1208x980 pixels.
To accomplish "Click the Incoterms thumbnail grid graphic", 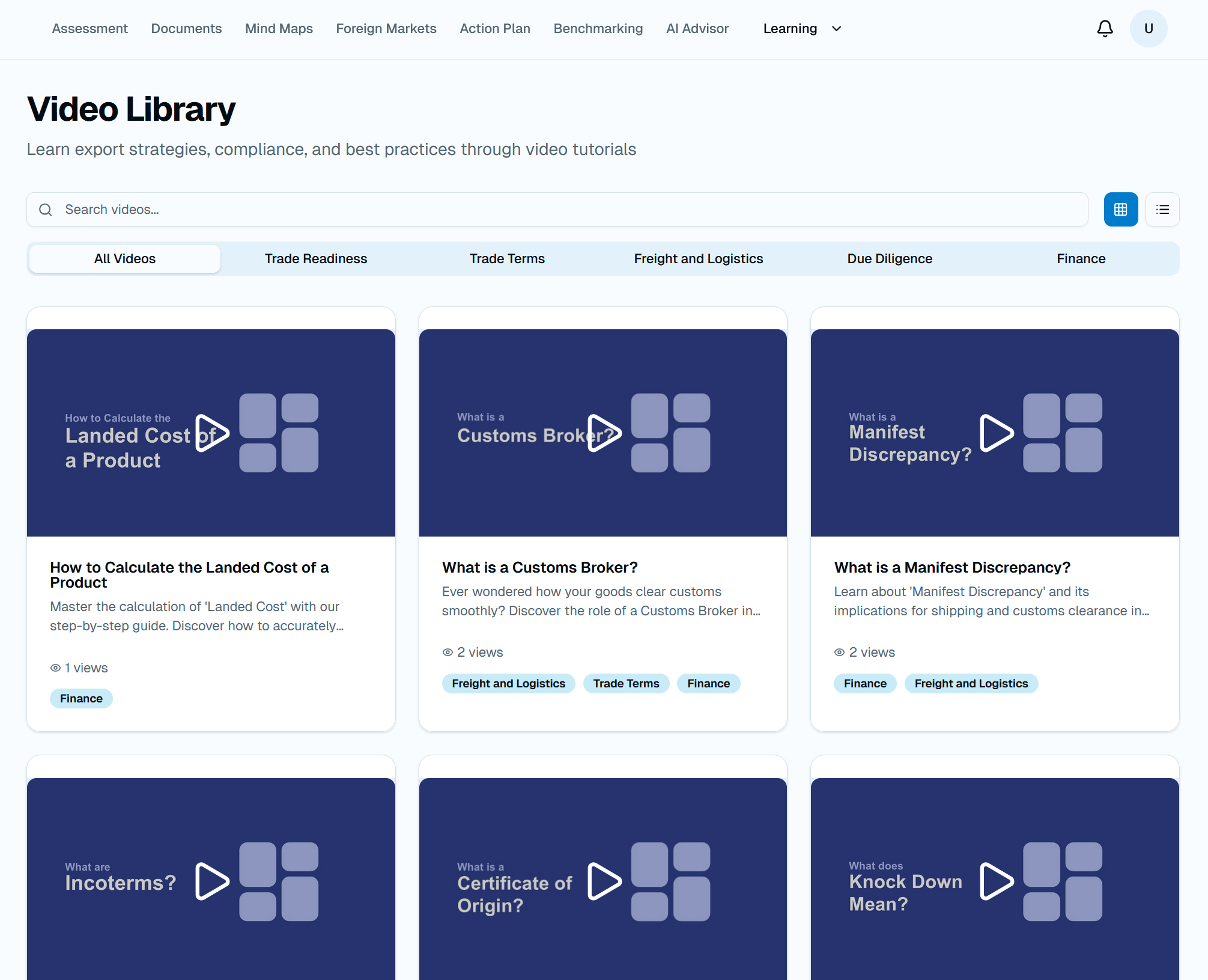I will tap(279, 882).
